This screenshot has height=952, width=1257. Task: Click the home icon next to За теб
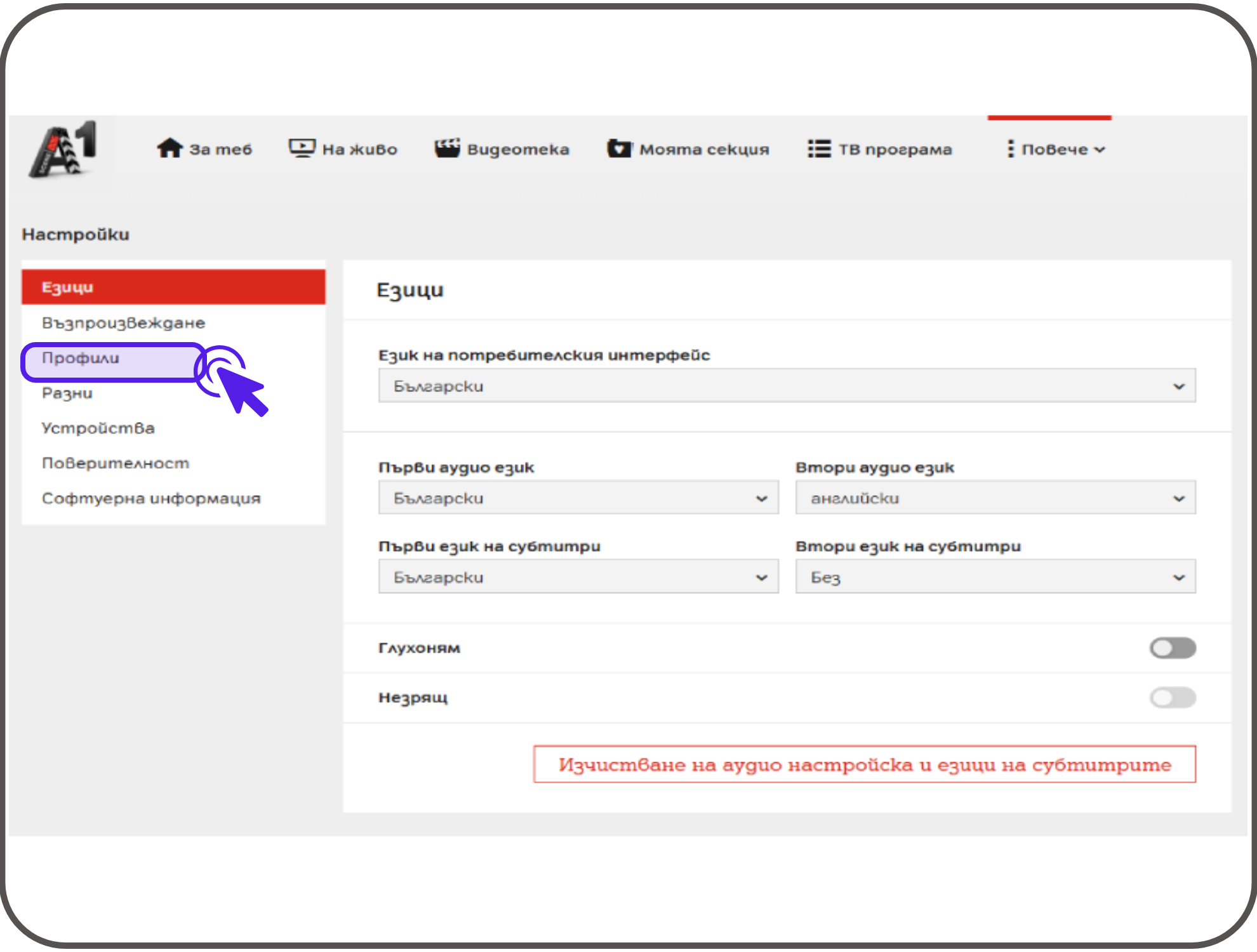point(170,149)
